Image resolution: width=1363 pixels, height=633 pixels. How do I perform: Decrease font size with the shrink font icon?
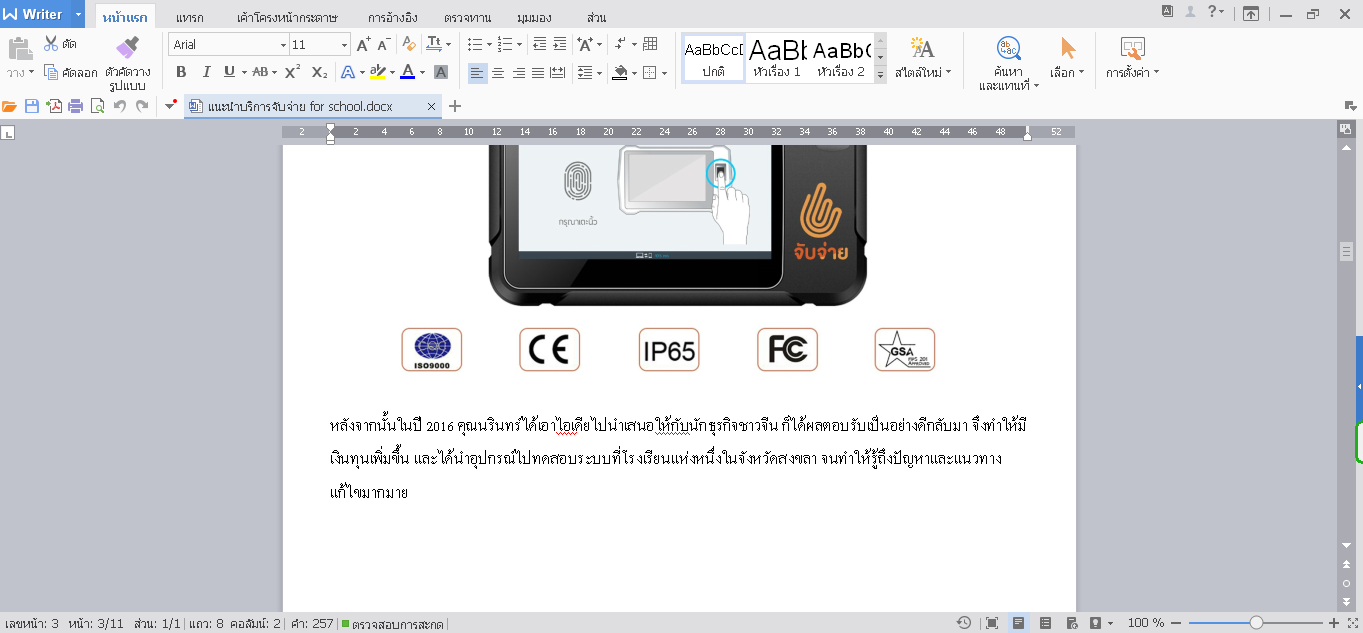[384, 44]
